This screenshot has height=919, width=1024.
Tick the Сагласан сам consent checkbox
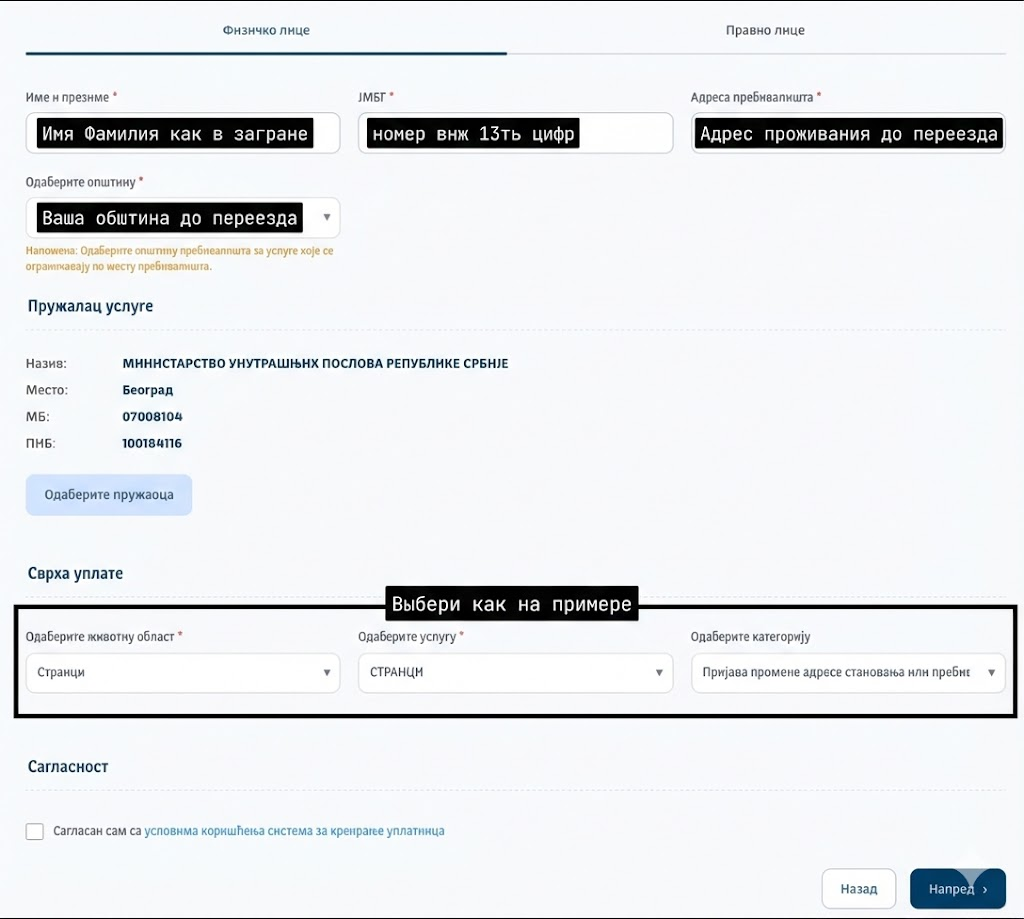click(35, 831)
